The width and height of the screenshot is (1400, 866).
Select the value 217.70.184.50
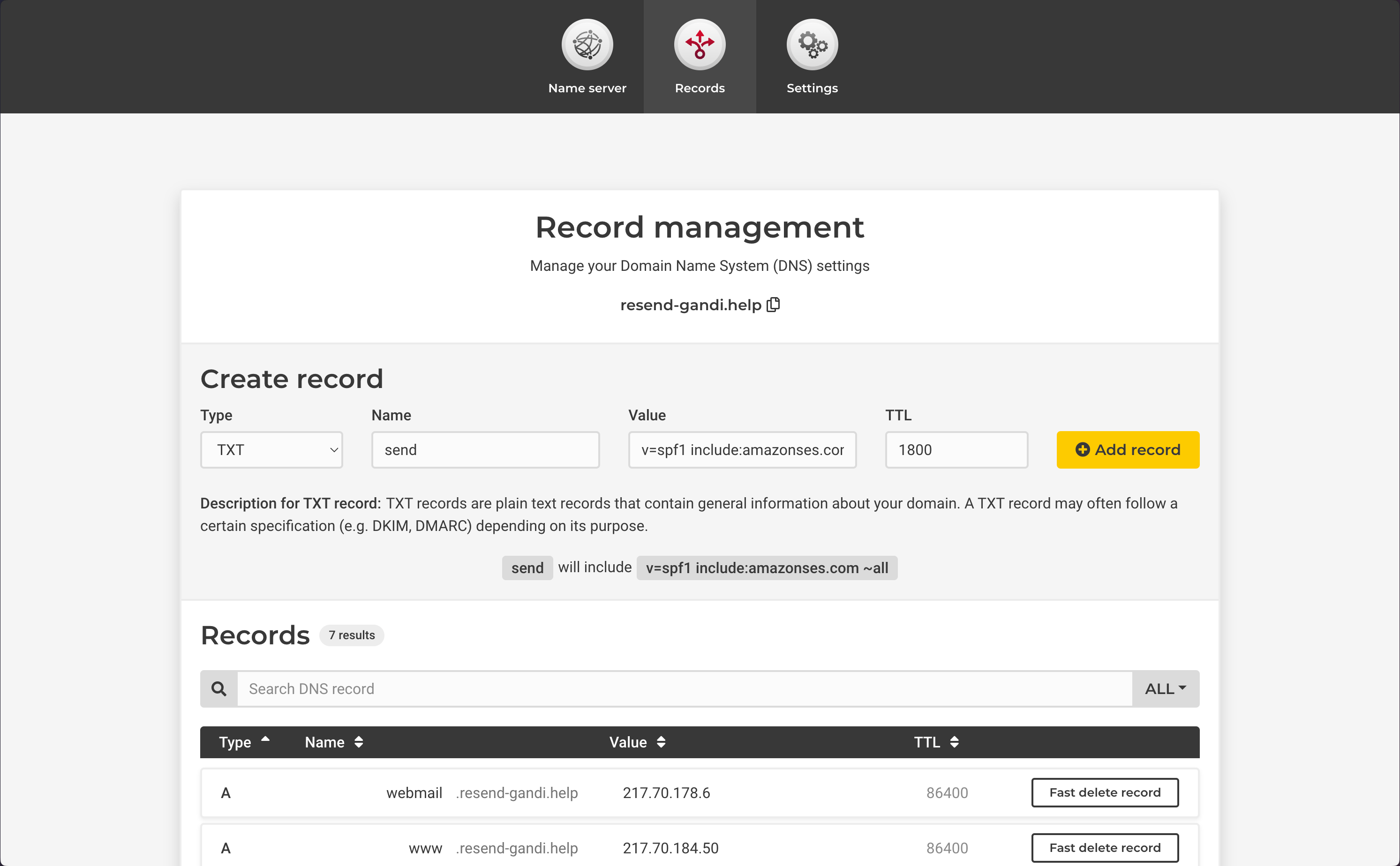(x=670, y=848)
